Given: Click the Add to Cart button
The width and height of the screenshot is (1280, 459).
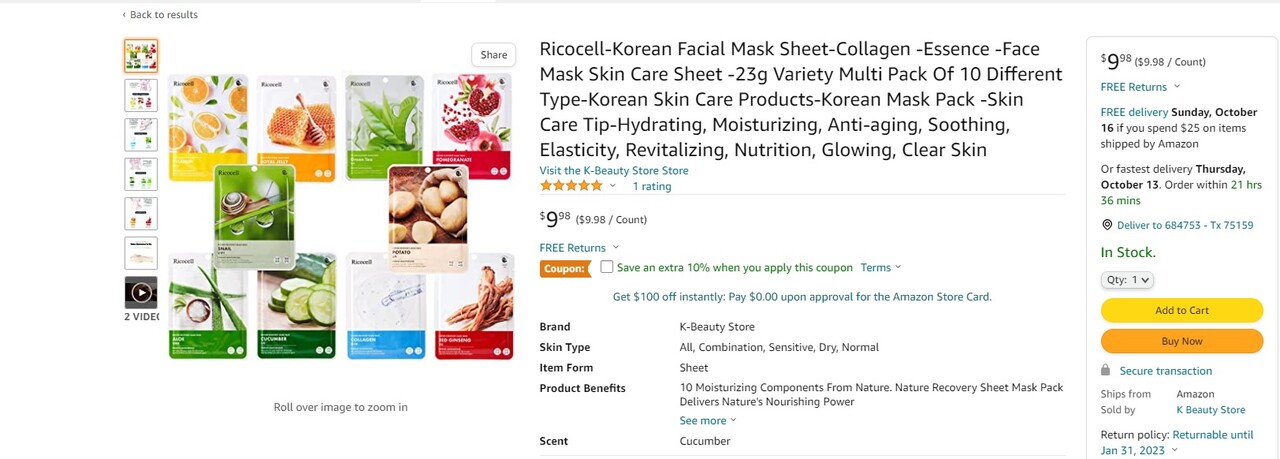Looking at the screenshot, I should pyautogui.click(x=1182, y=311).
